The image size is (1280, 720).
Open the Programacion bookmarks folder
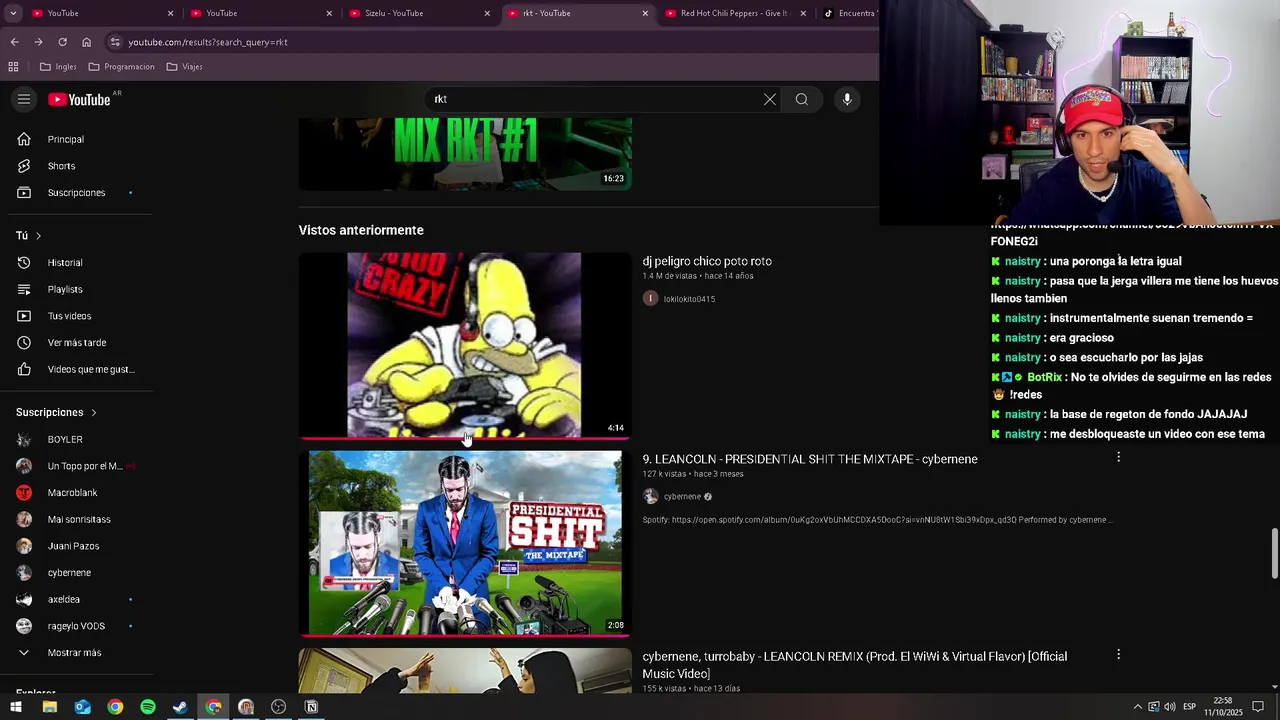point(121,67)
